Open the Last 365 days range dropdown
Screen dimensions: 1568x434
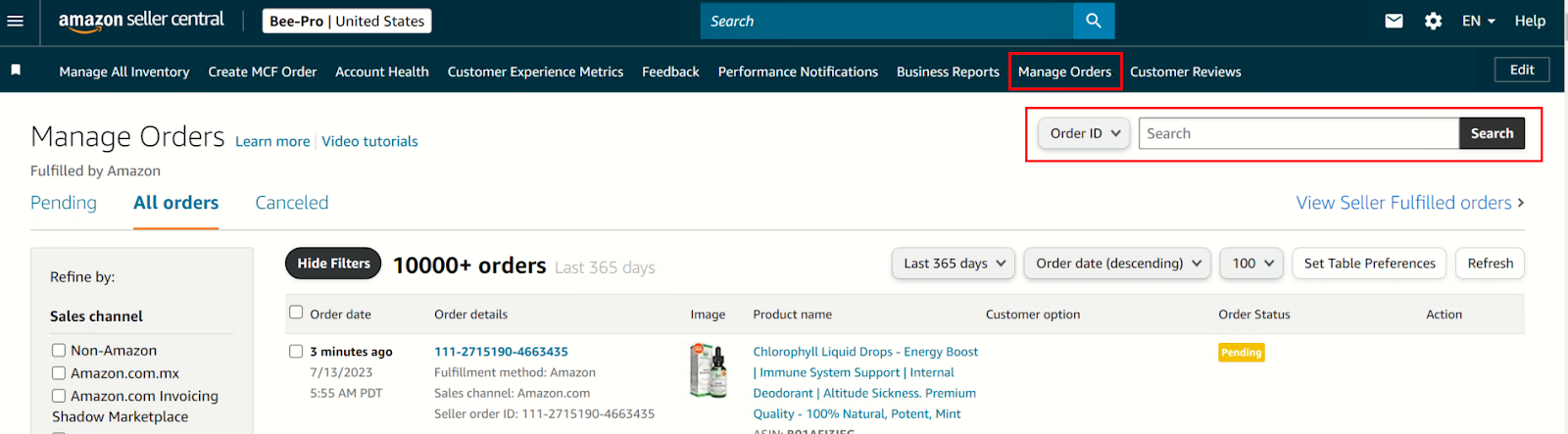coord(955,263)
